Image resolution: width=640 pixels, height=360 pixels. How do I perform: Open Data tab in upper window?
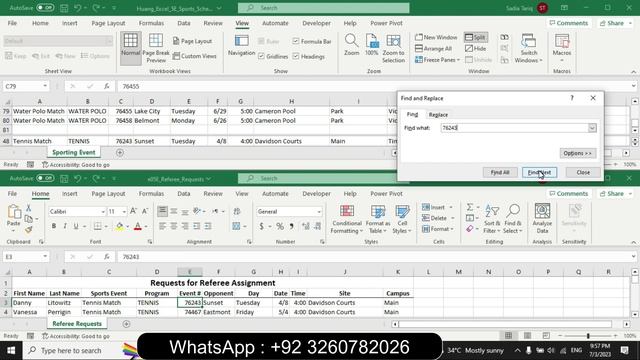[184, 23]
